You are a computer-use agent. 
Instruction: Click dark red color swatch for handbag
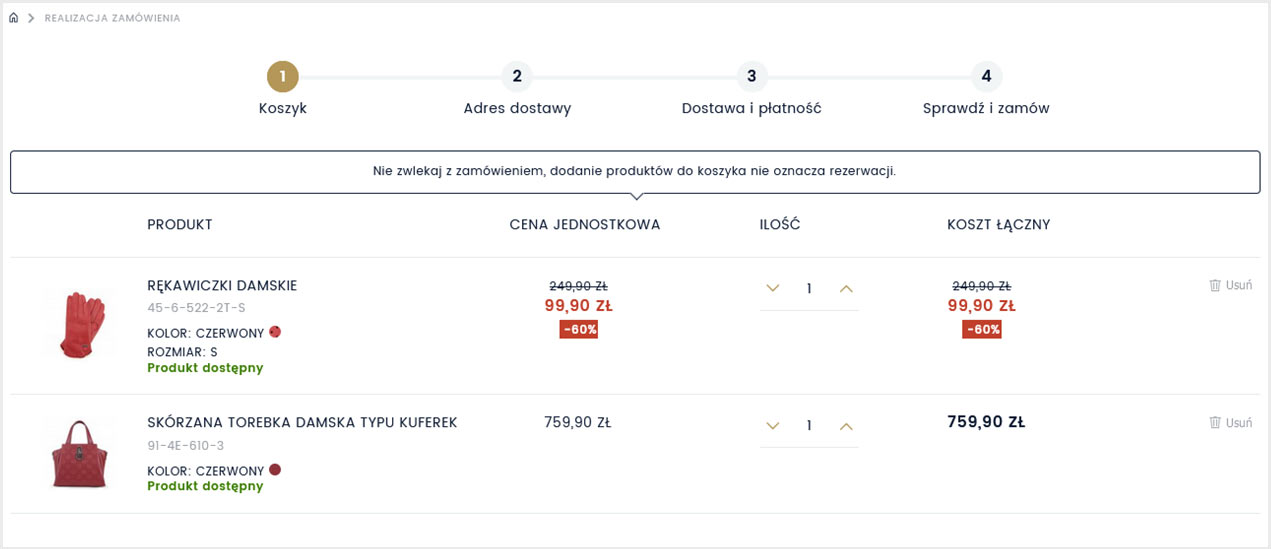click(275, 470)
